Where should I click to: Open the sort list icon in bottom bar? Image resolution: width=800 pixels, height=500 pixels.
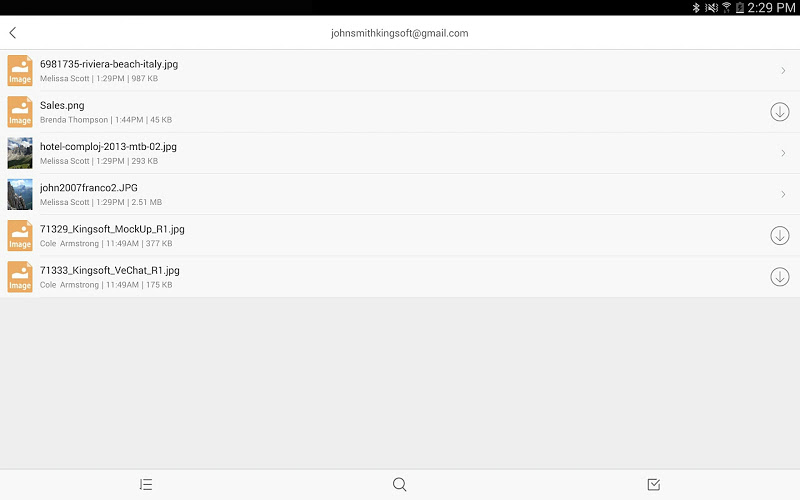click(146, 484)
